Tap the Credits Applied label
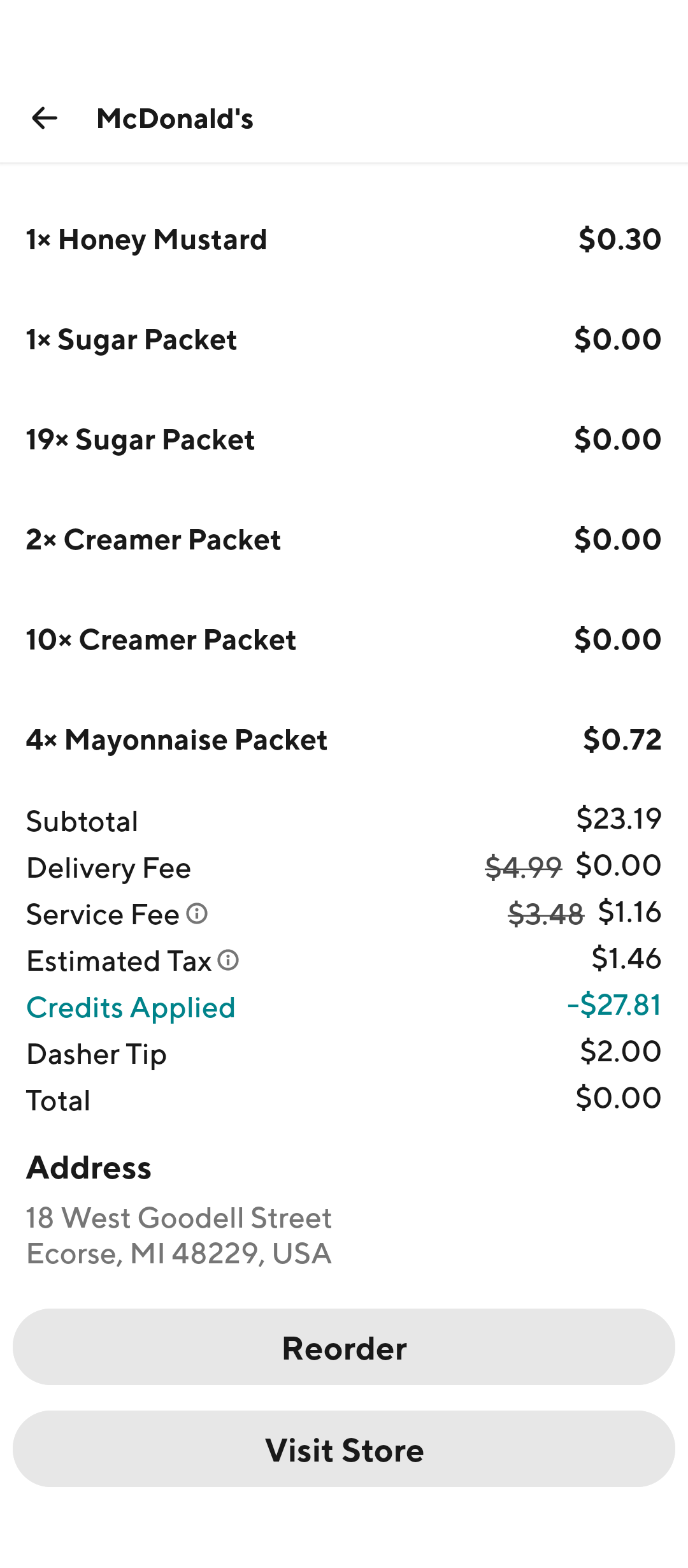Image resolution: width=688 pixels, height=1568 pixels. tap(131, 1008)
